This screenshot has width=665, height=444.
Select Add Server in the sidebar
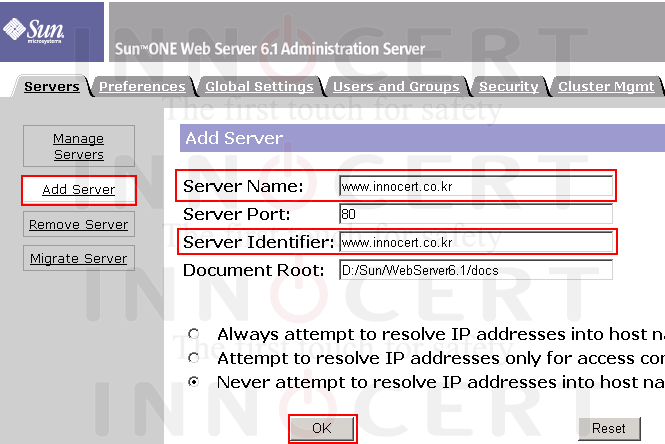(79, 190)
